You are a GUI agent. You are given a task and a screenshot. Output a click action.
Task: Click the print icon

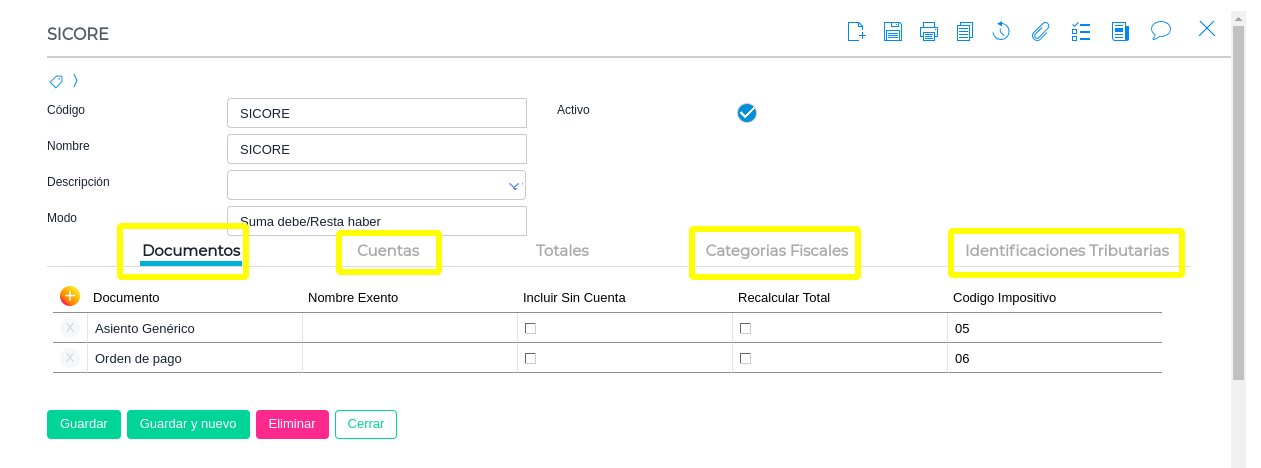(x=929, y=31)
